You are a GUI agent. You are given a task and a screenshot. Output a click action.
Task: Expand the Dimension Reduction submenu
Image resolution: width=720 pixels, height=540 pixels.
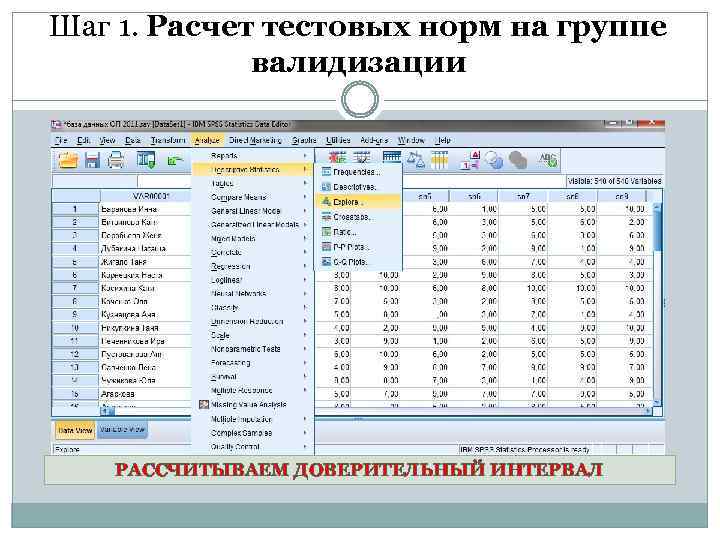[x=253, y=321]
